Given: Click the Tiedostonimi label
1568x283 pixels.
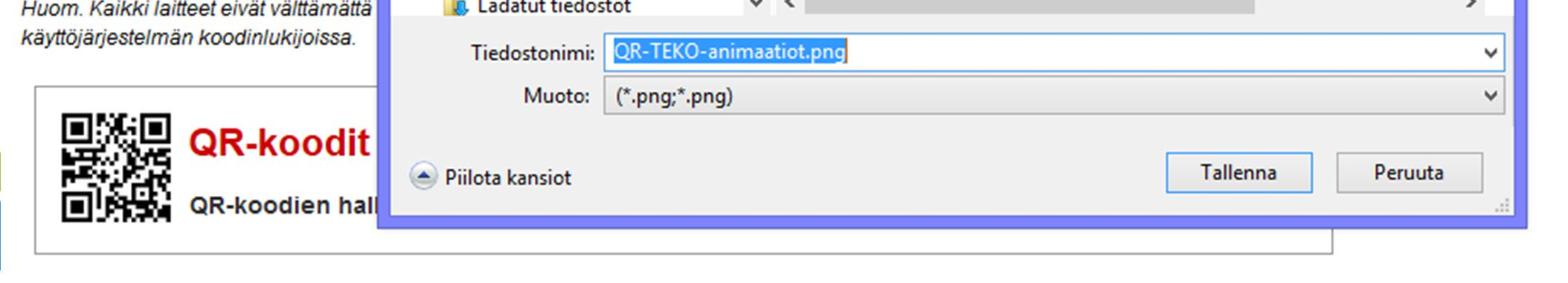Looking at the screenshot, I should point(533,53).
